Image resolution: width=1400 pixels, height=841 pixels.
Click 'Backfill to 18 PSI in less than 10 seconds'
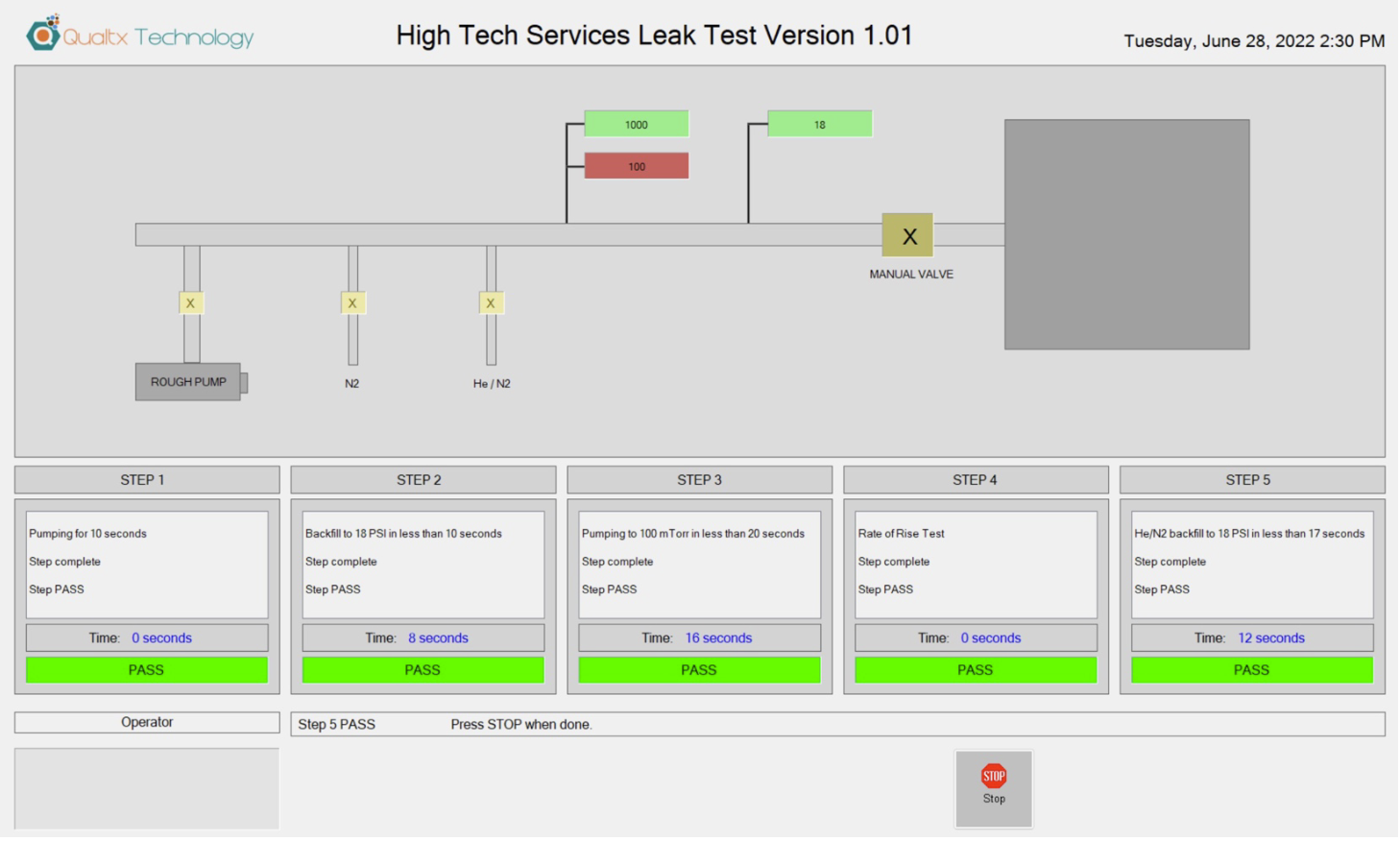[403, 534]
